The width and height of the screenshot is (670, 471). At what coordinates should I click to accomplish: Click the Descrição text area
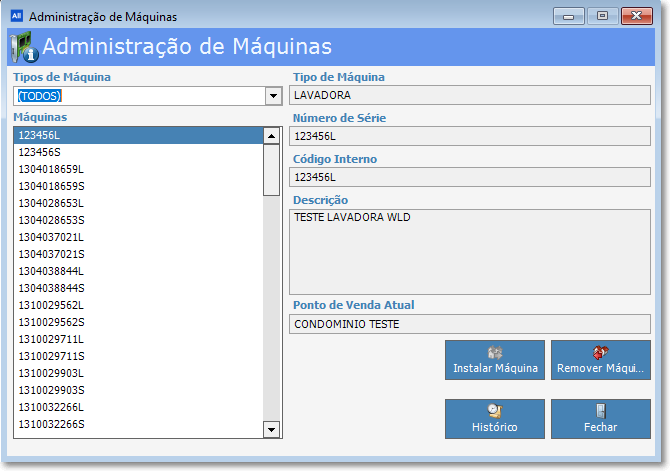click(470, 251)
